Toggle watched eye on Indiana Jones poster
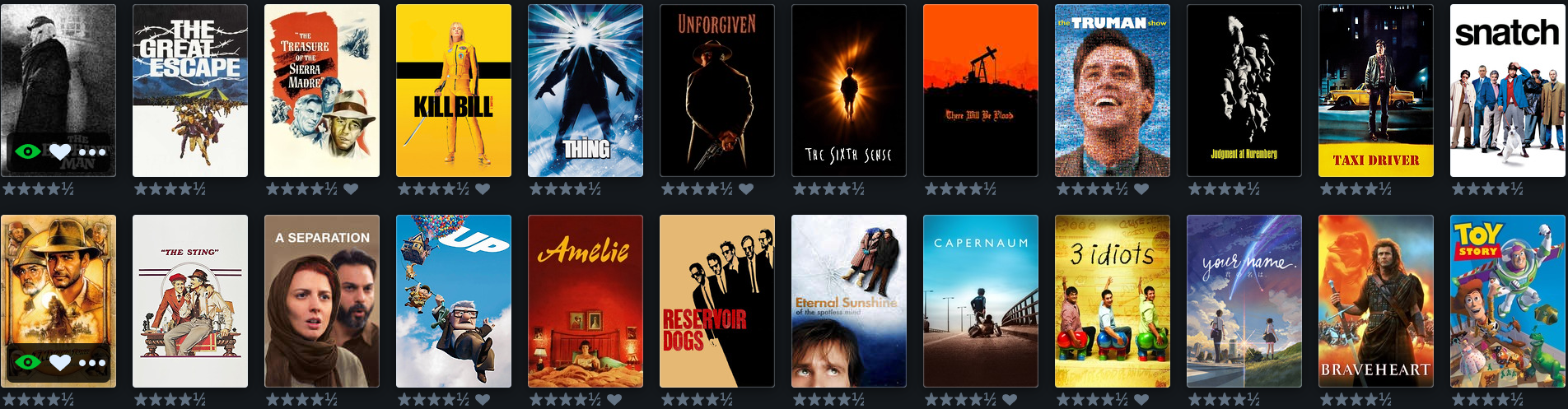This screenshot has width=1568, height=409. [28, 362]
